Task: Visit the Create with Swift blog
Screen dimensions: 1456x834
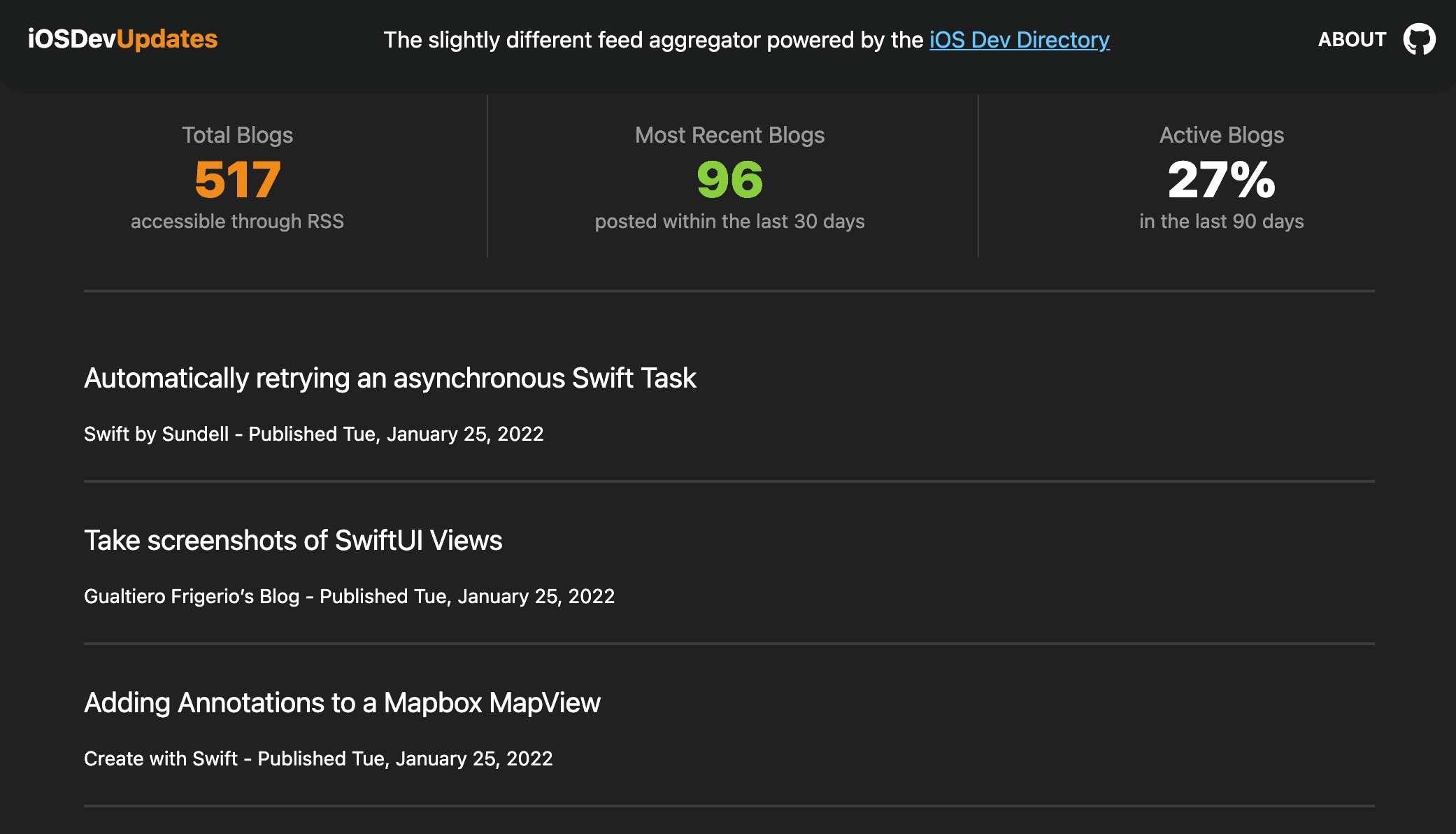Action: click(160, 758)
